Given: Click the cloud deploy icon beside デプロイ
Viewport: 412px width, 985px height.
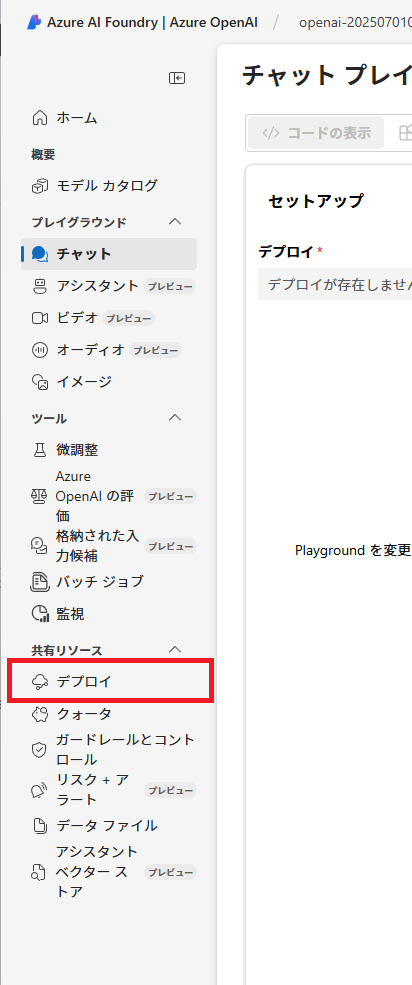Looking at the screenshot, I should pyautogui.click(x=40, y=682).
